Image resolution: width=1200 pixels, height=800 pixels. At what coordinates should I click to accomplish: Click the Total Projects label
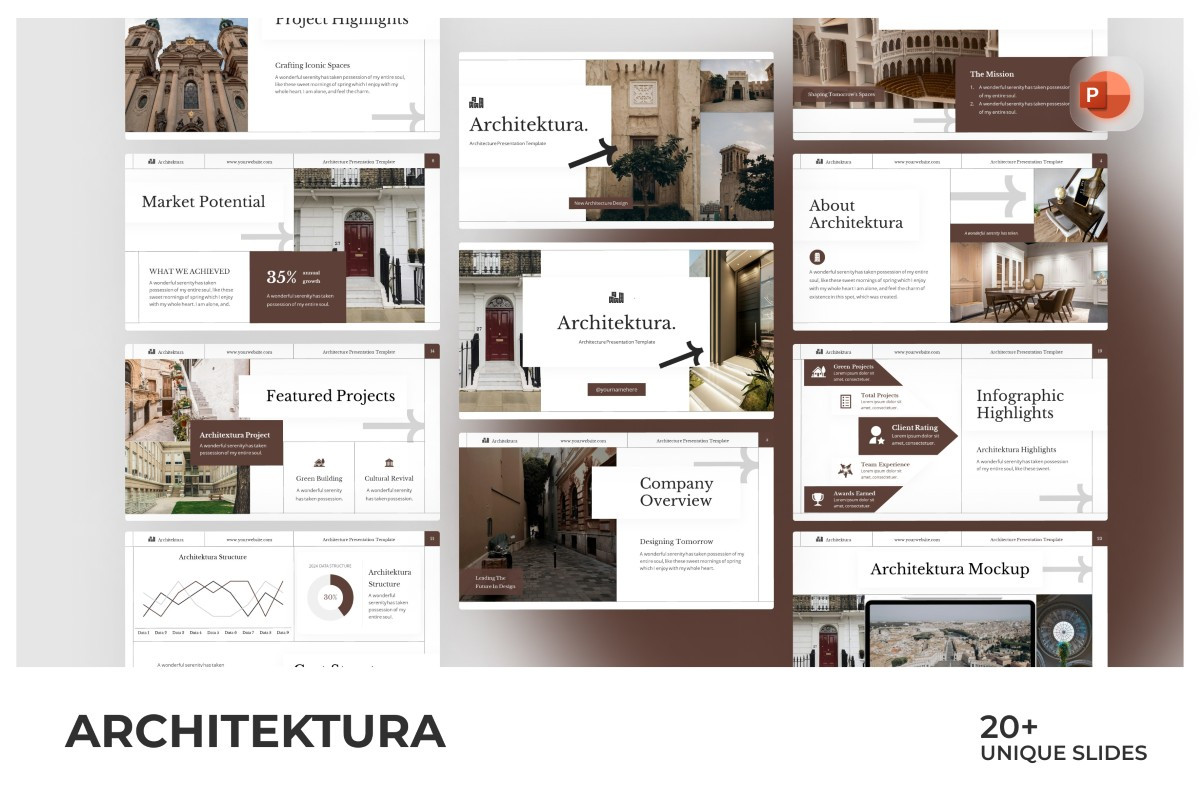[x=880, y=395]
